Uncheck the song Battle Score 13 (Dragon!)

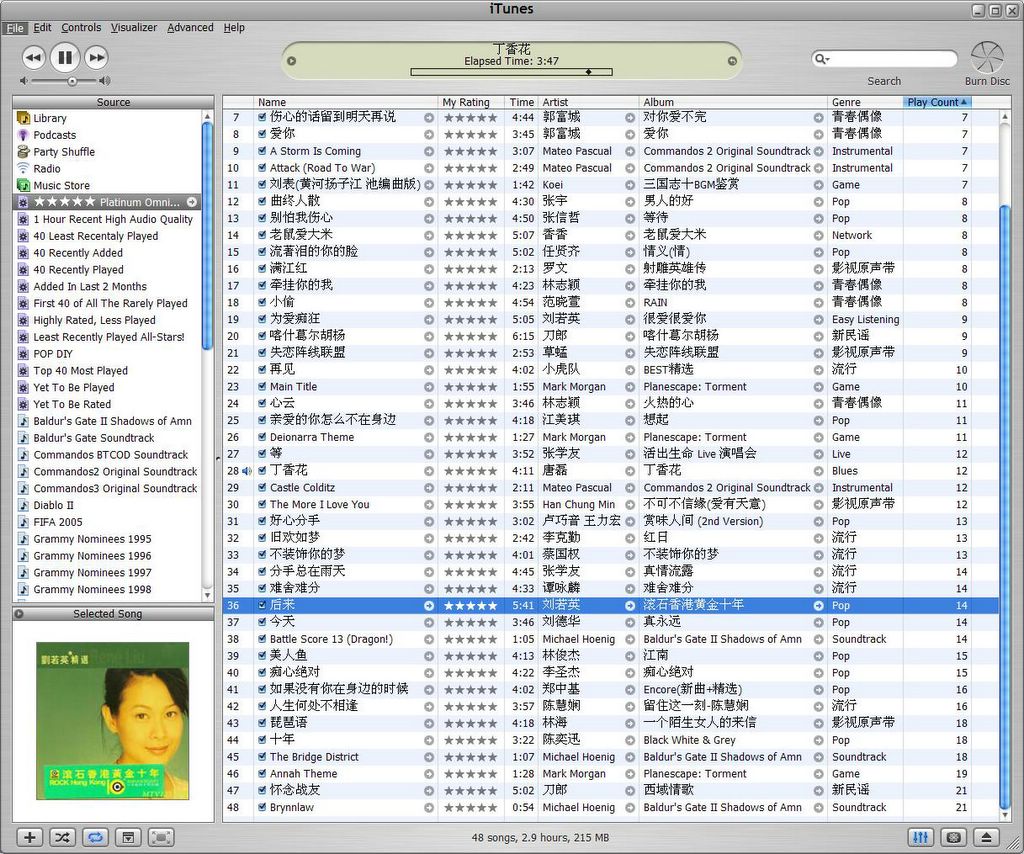coord(262,639)
